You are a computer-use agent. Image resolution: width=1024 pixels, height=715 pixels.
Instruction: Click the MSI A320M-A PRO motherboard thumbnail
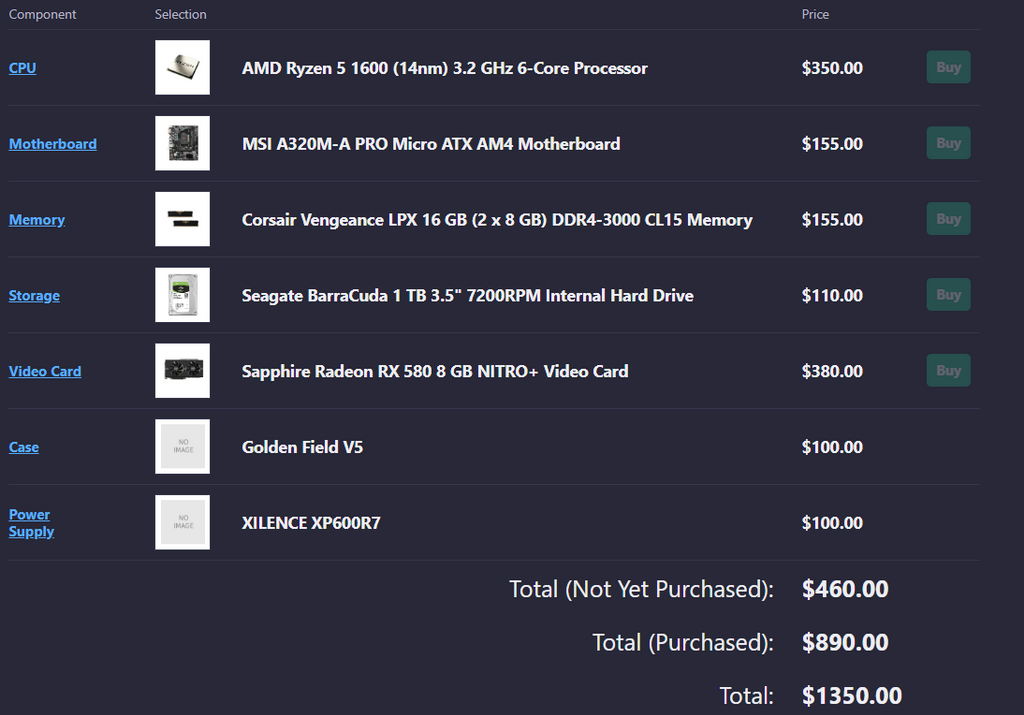tap(182, 143)
